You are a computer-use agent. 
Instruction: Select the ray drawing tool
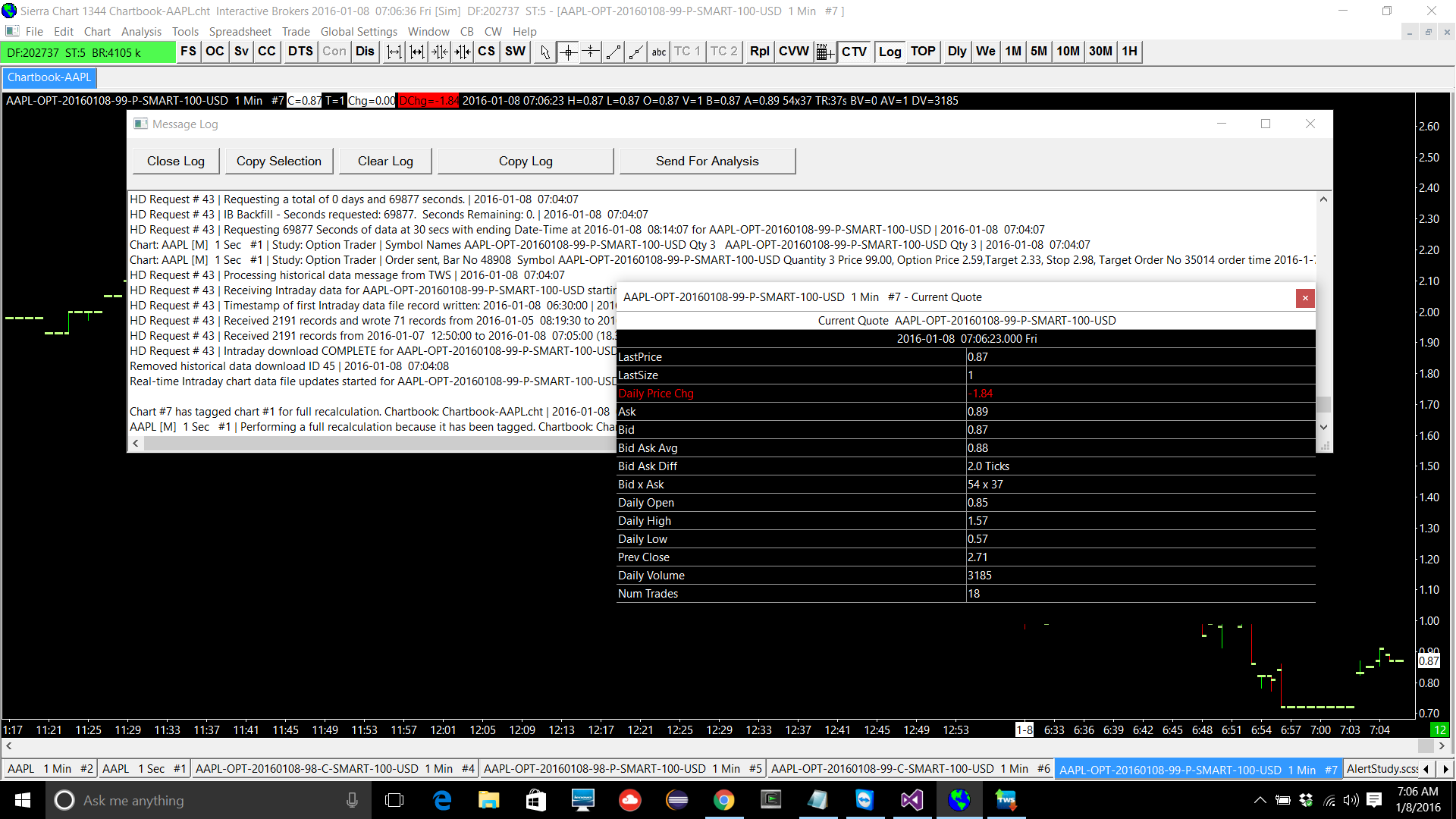click(x=636, y=52)
